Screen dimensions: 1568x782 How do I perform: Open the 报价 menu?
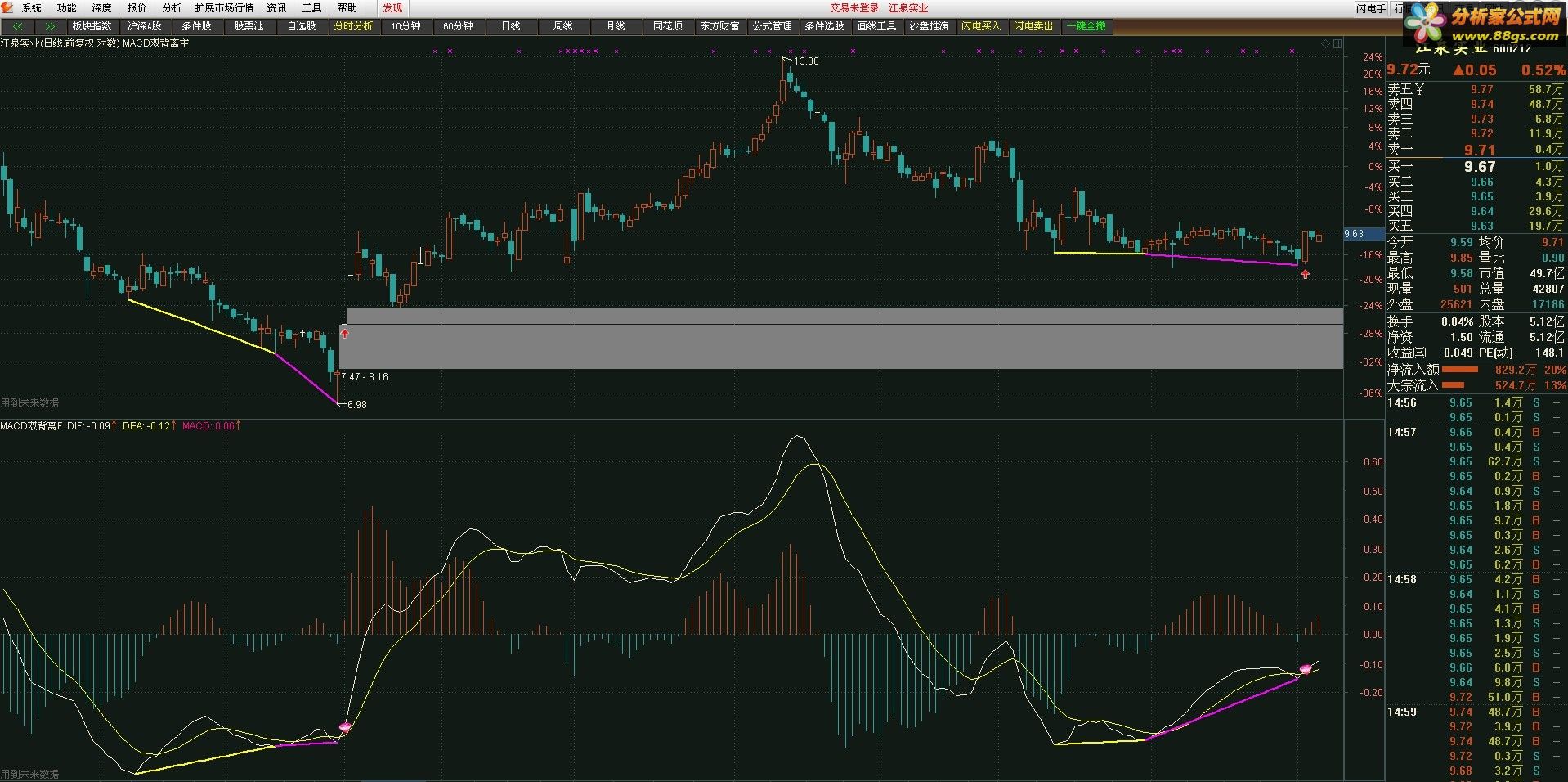click(137, 8)
